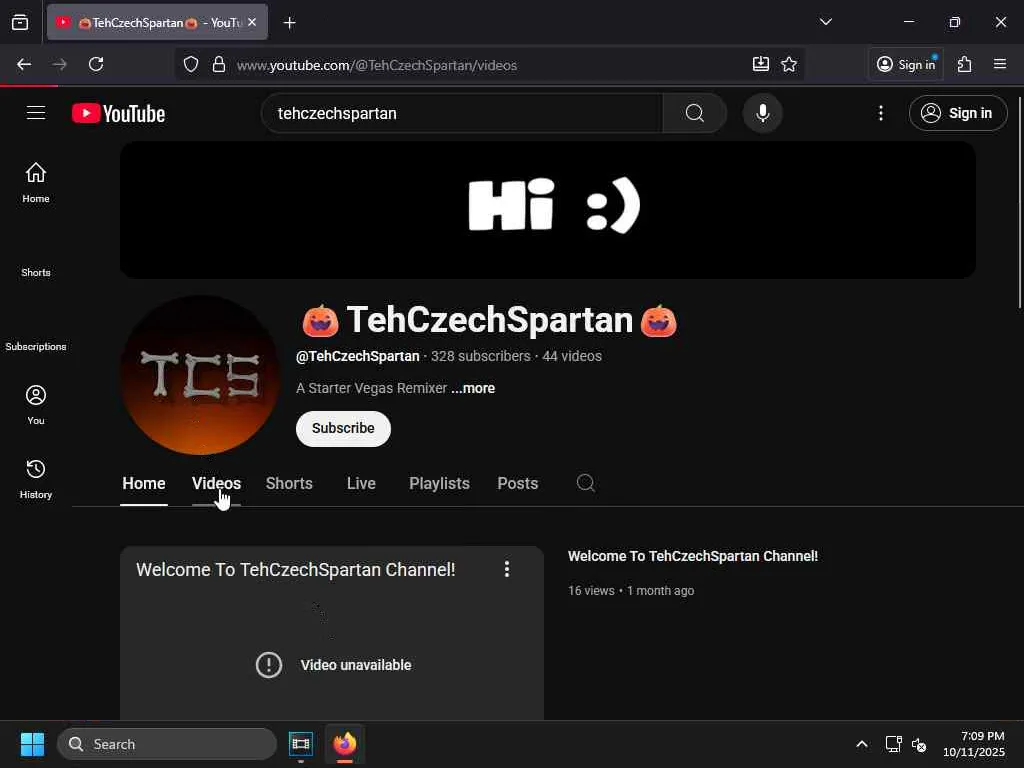Open three-dot menu on welcome video
Image resolution: width=1024 pixels, height=768 pixels.
pos(507,569)
